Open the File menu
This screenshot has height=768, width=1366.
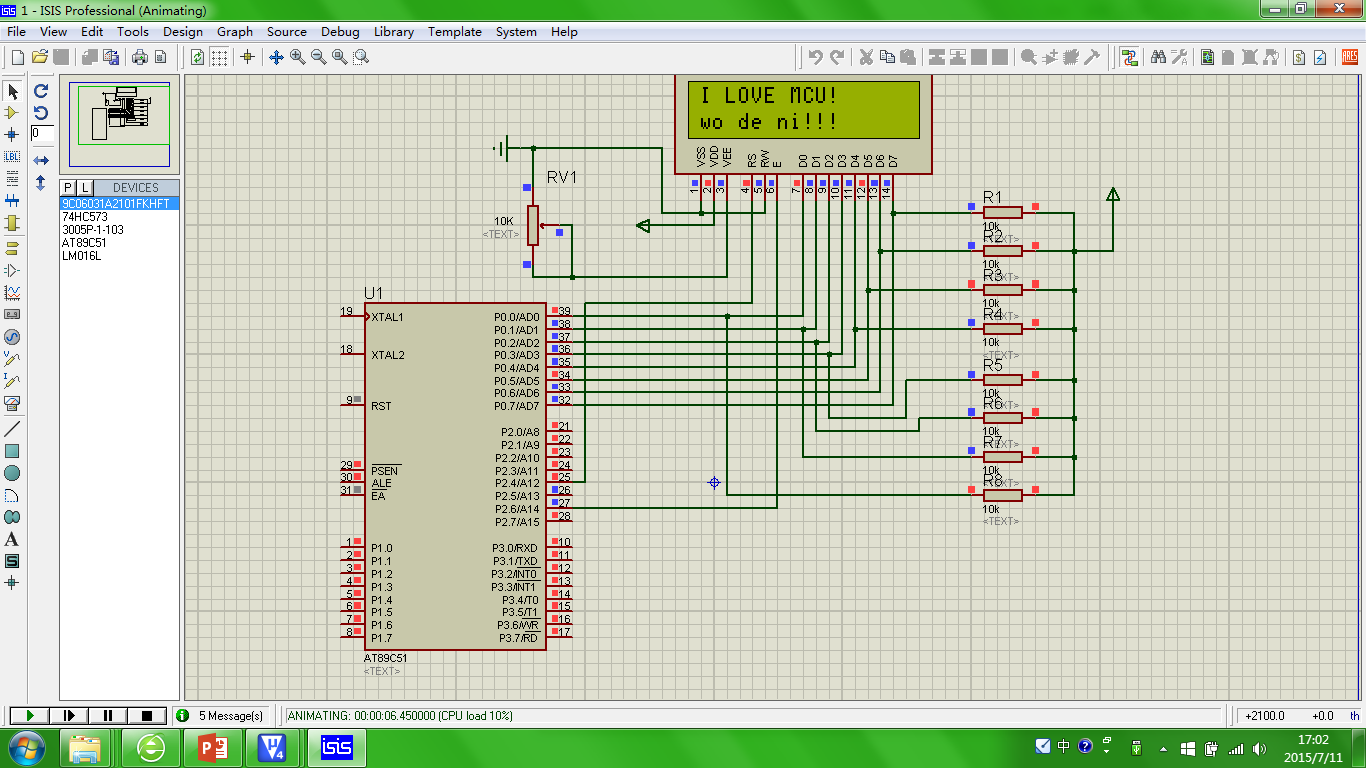(x=17, y=32)
